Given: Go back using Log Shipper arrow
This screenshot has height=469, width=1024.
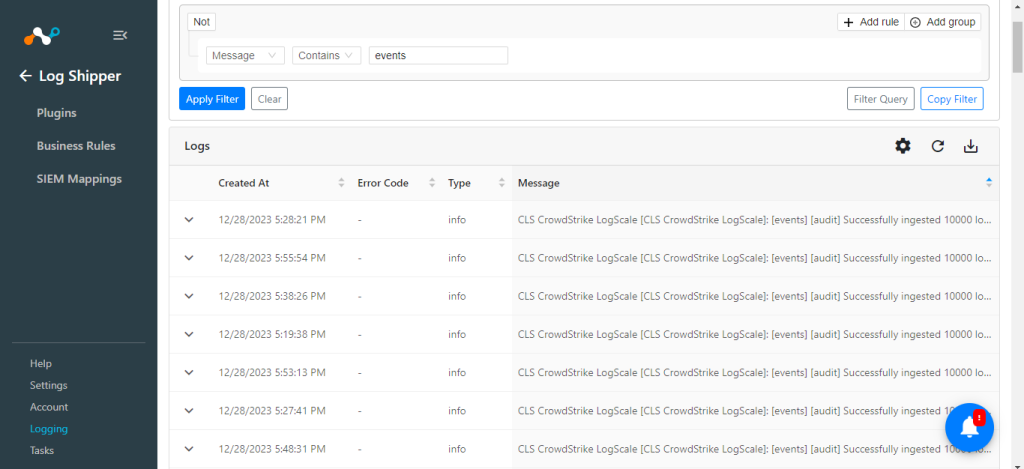Looking at the screenshot, I should click(25, 76).
